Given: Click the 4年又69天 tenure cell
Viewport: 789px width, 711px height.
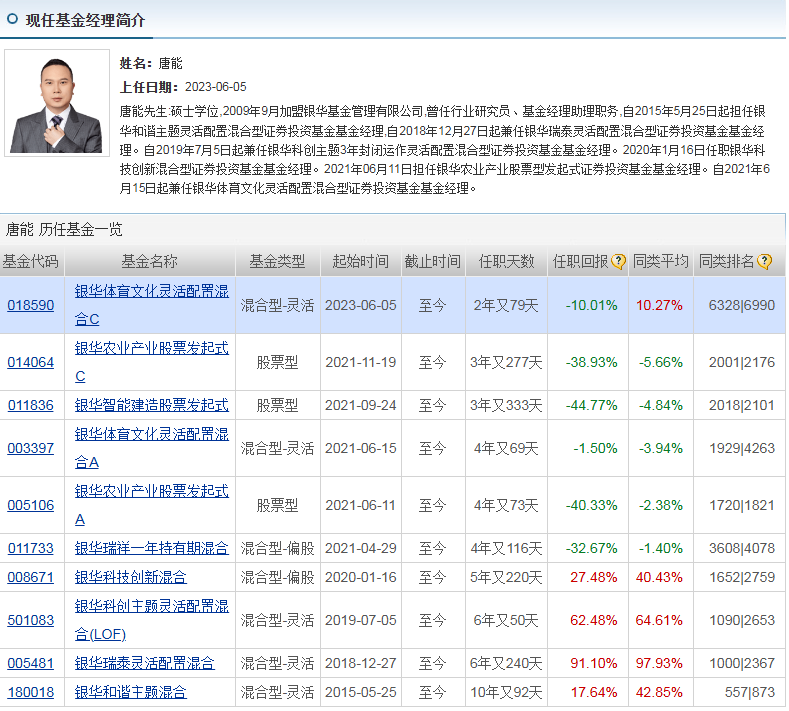Looking at the screenshot, I should 506,448.
